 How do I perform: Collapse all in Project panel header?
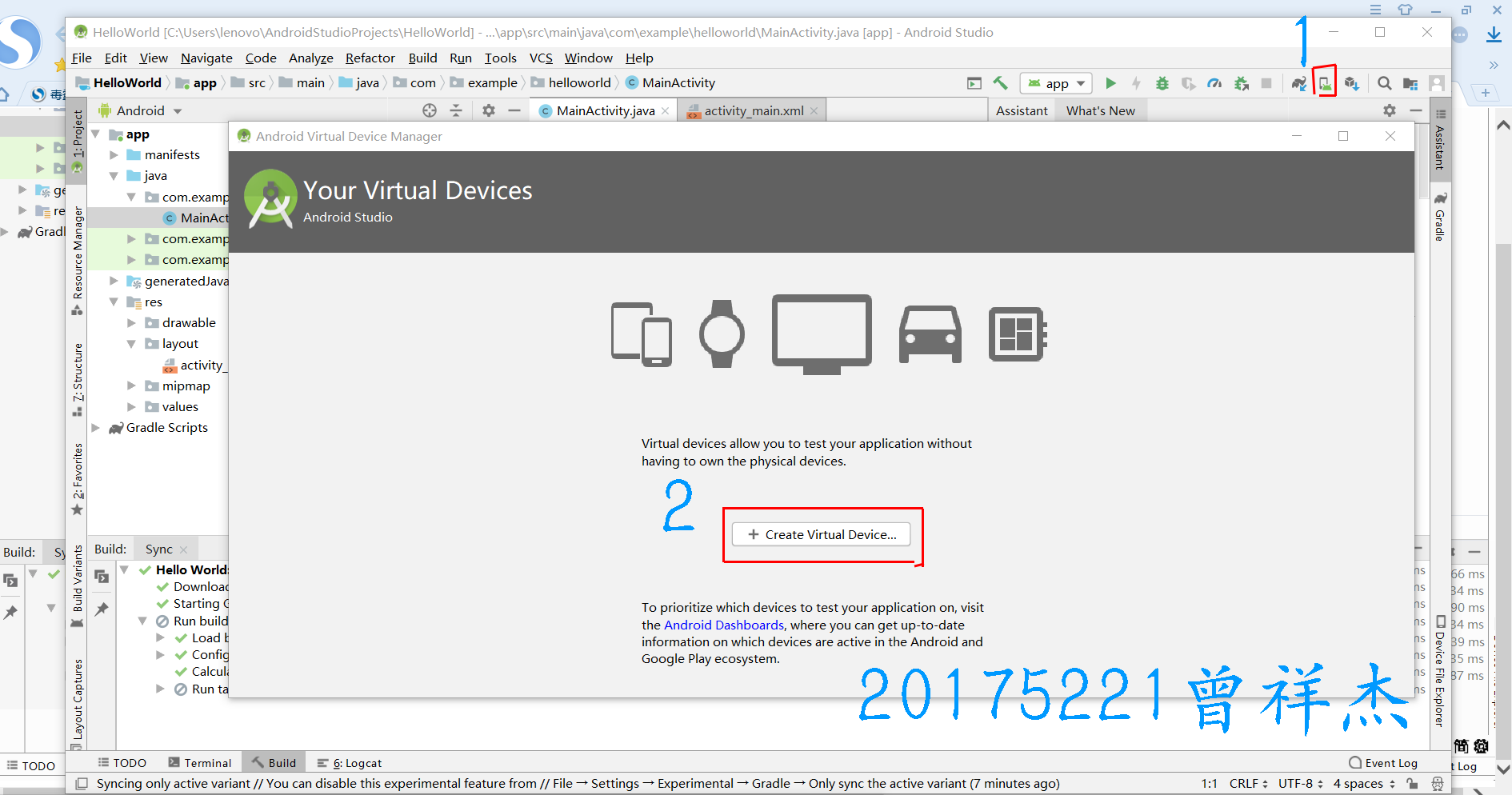(456, 110)
